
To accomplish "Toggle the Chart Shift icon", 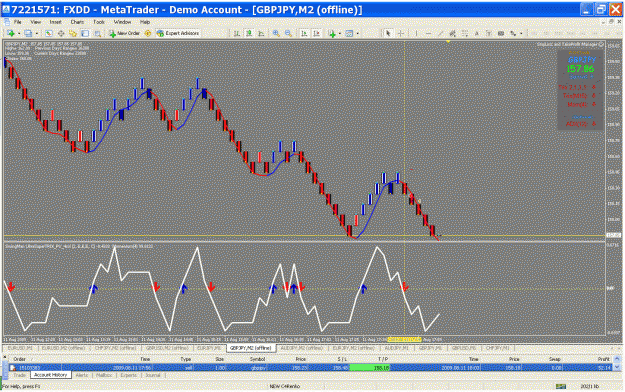I will tap(316, 33).
